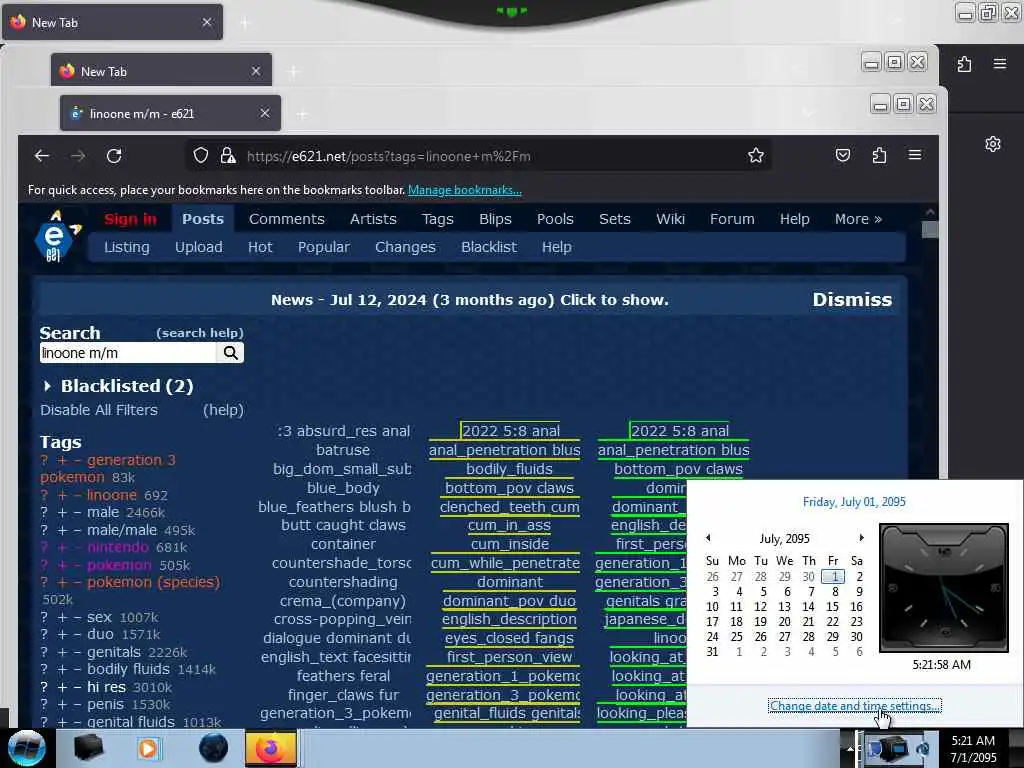The image size is (1024, 768).
Task: Click the 'linoone' tag link in sidebar
Action: click(112, 495)
